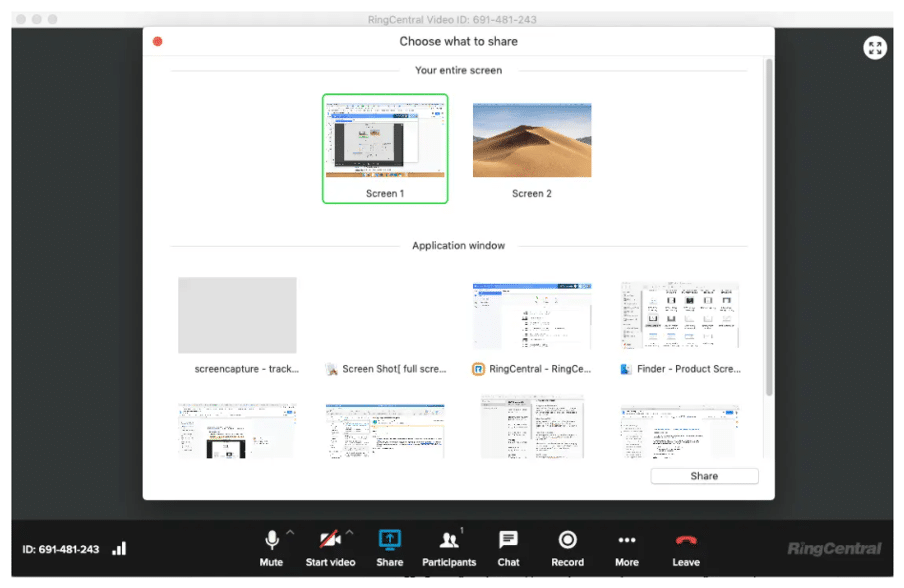
Task: Select the Finder - Product Scre window
Action: coord(680,315)
